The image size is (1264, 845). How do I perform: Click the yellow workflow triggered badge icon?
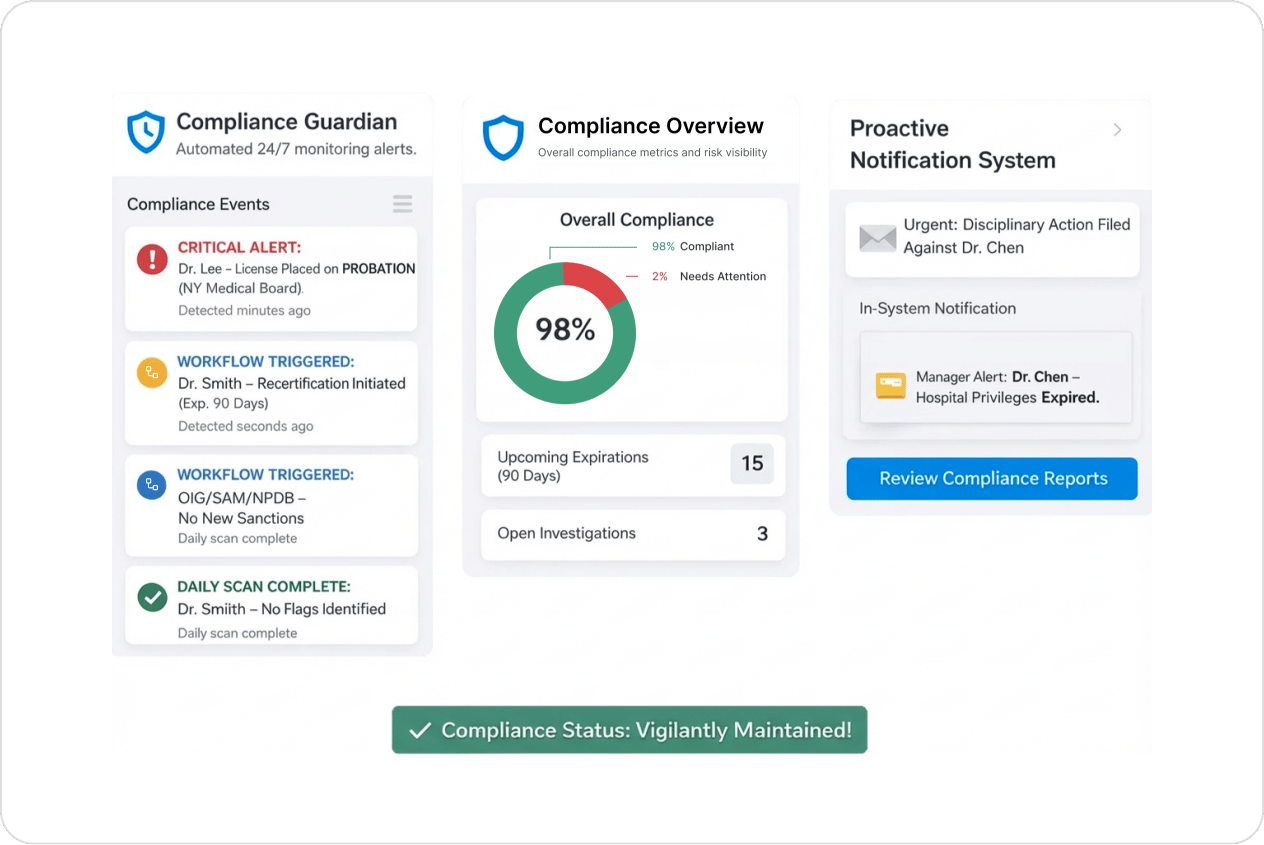pos(153,371)
